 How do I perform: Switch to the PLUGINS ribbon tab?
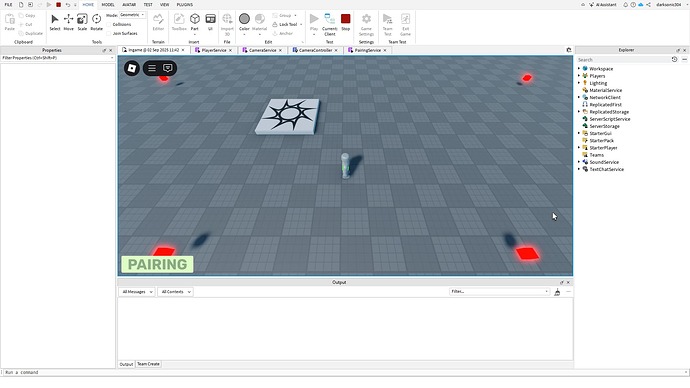(x=185, y=4)
